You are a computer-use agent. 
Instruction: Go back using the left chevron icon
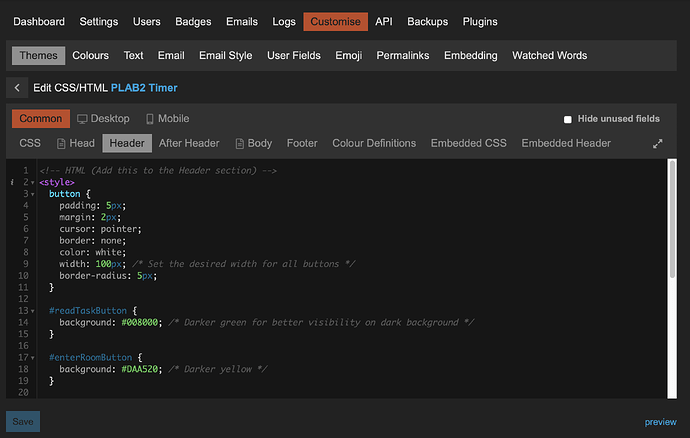[x=17, y=88]
